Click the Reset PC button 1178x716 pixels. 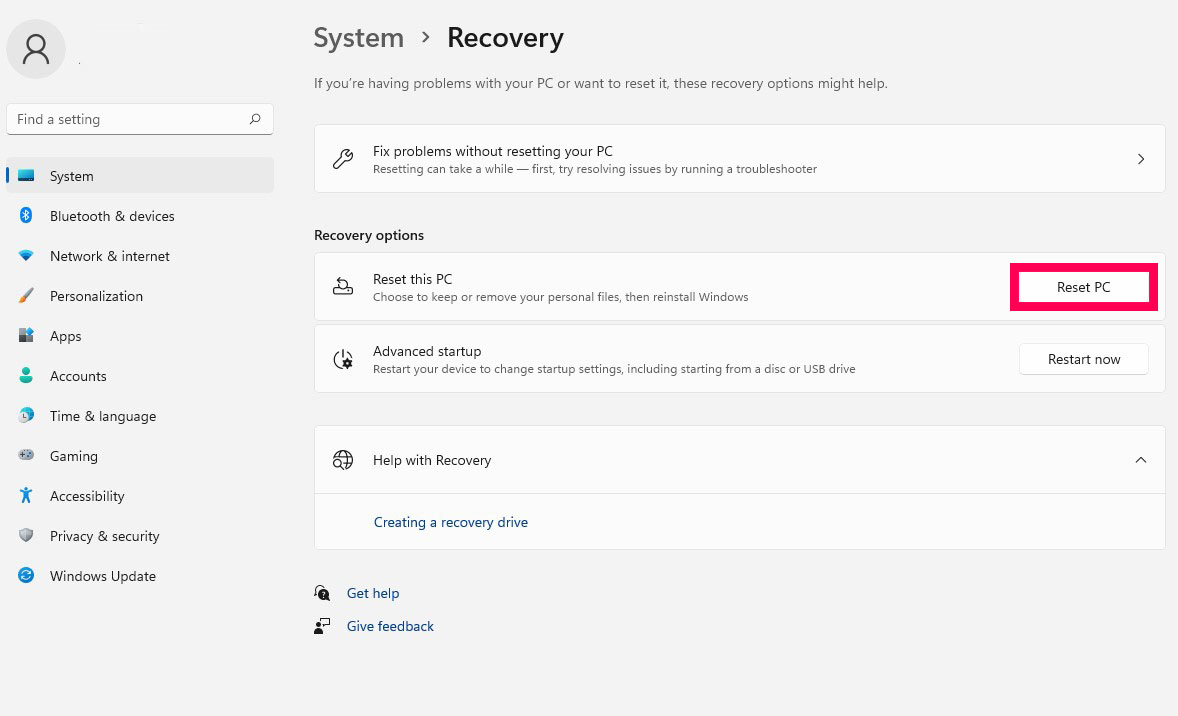tap(1083, 287)
